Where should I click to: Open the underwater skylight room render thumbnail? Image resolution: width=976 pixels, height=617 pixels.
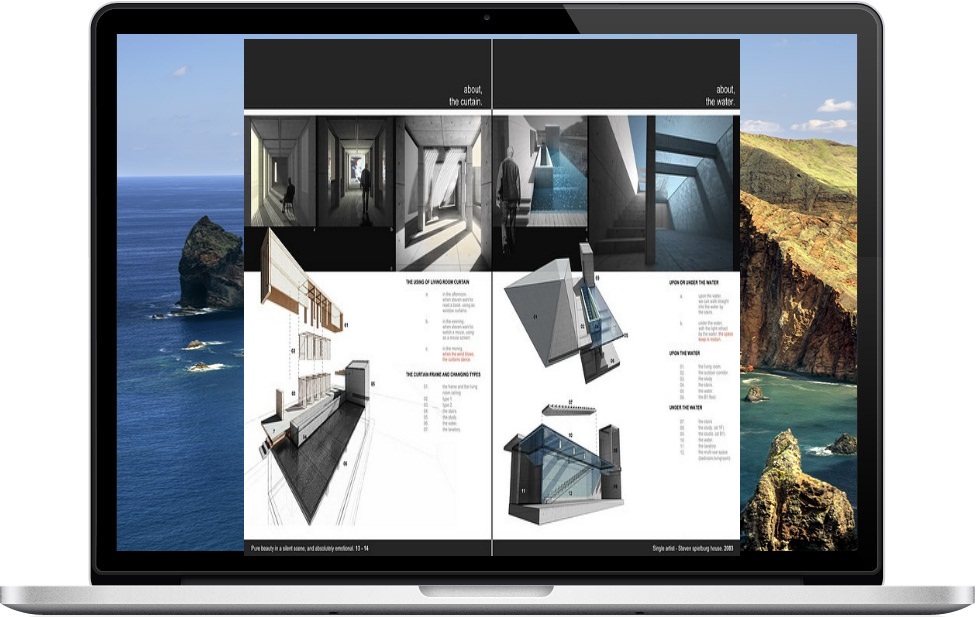[x=661, y=193]
